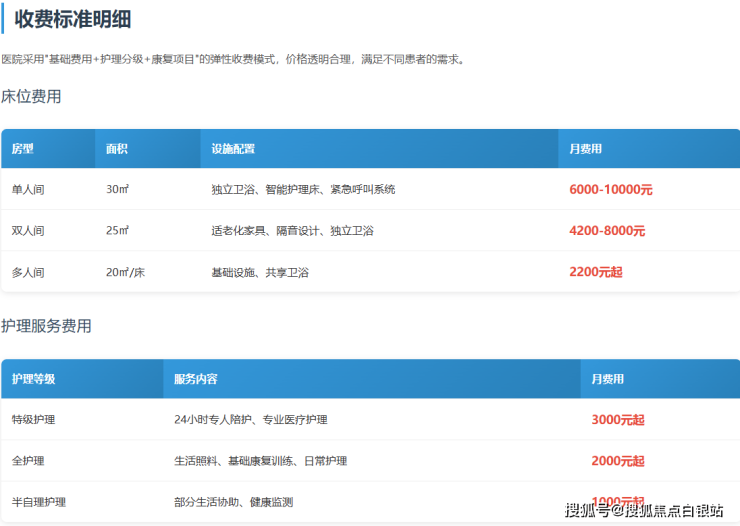Click the 面积 column header
Viewport: 740px width, 526px height.
tap(117, 149)
